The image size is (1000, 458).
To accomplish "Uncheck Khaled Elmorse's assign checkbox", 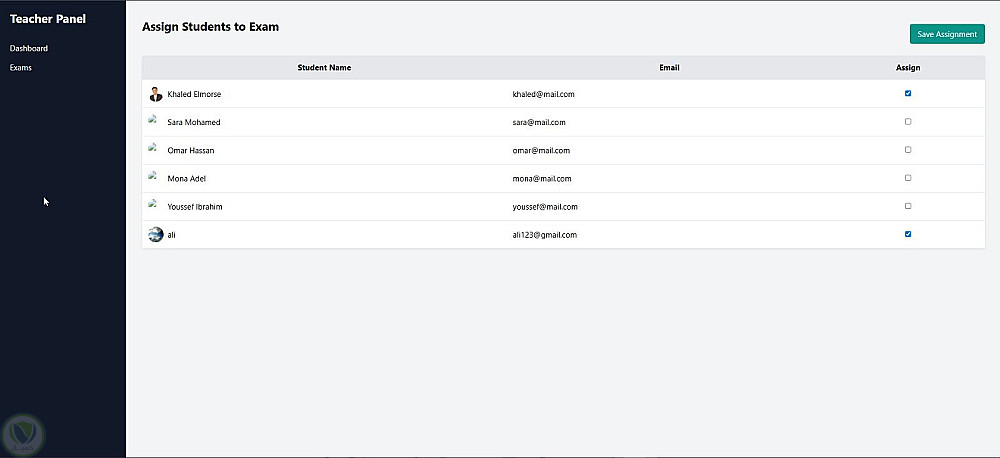I will pos(908,93).
